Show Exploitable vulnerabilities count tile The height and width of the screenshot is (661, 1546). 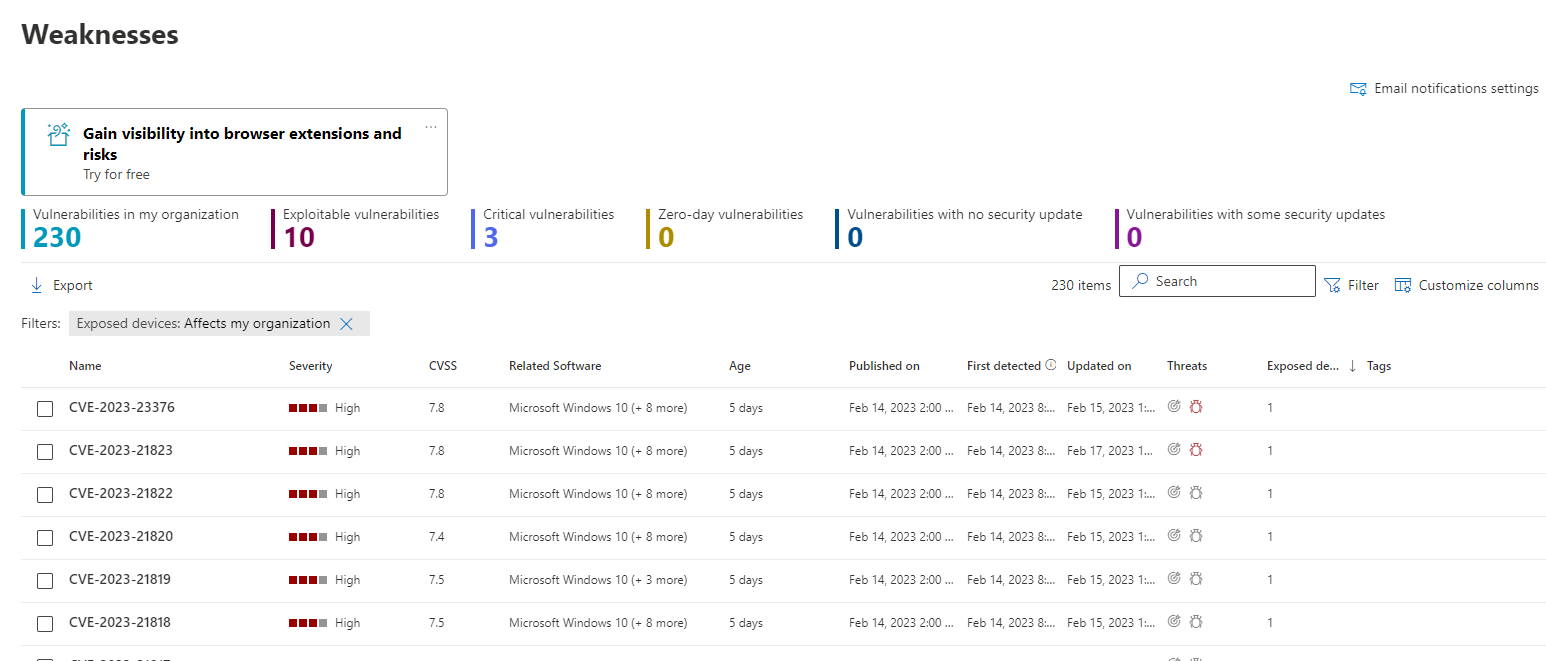pos(360,229)
